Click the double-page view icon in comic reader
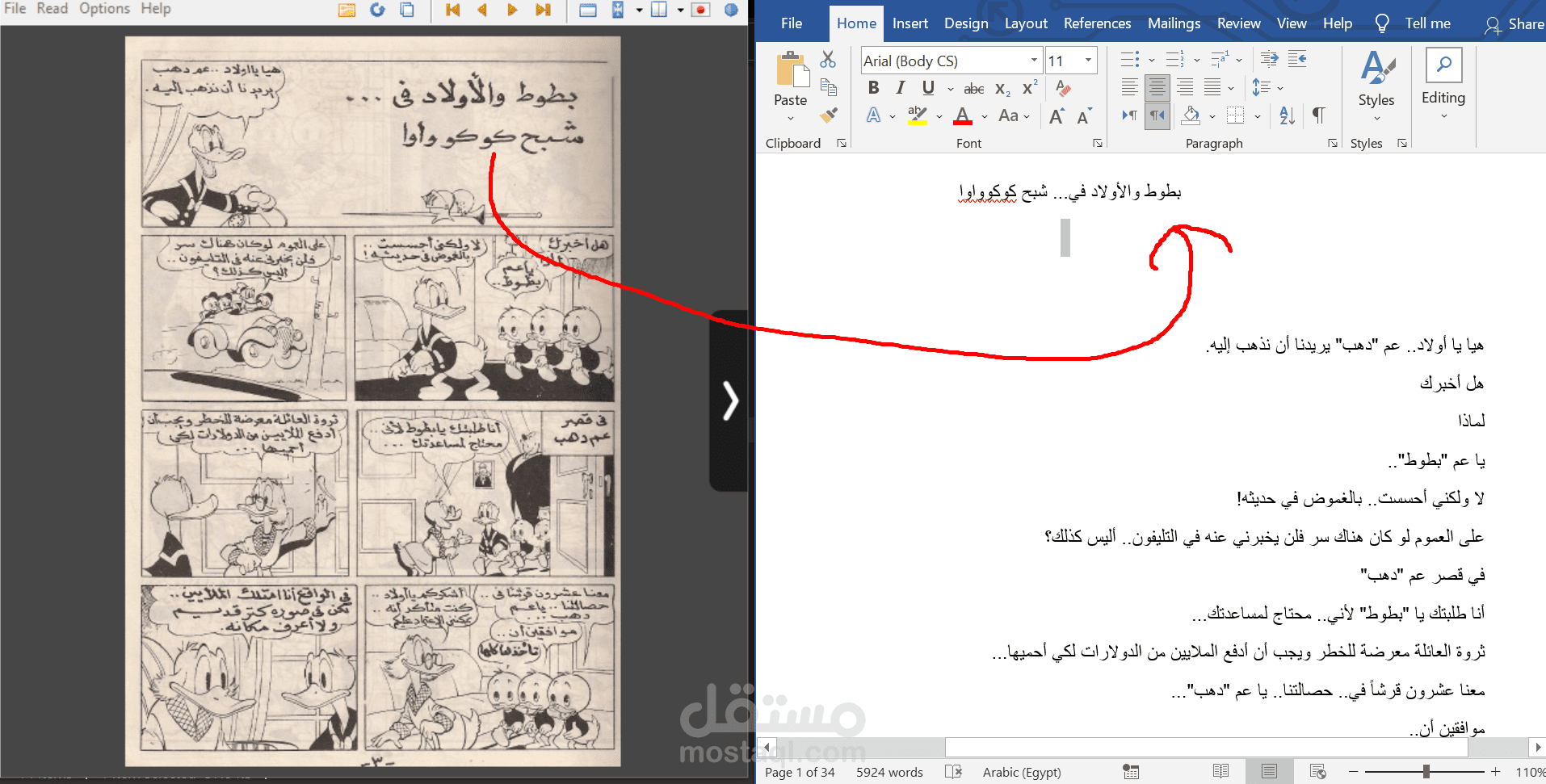Viewport: 1546px width, 784px height. click(659, 10)
